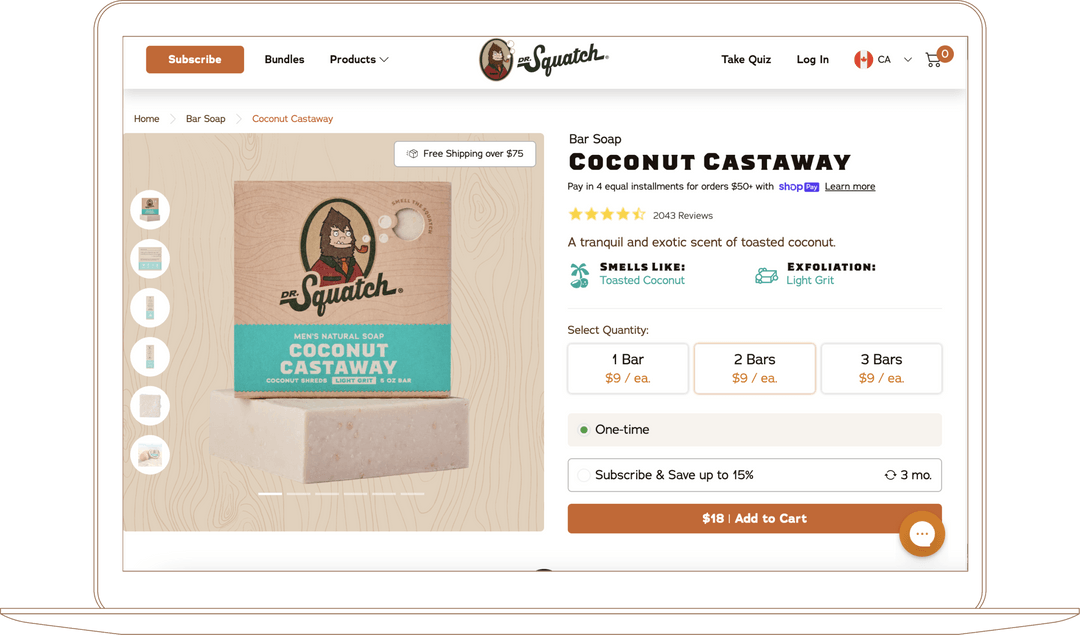Open the 3 mo. frequency selector

coord(908,475)
